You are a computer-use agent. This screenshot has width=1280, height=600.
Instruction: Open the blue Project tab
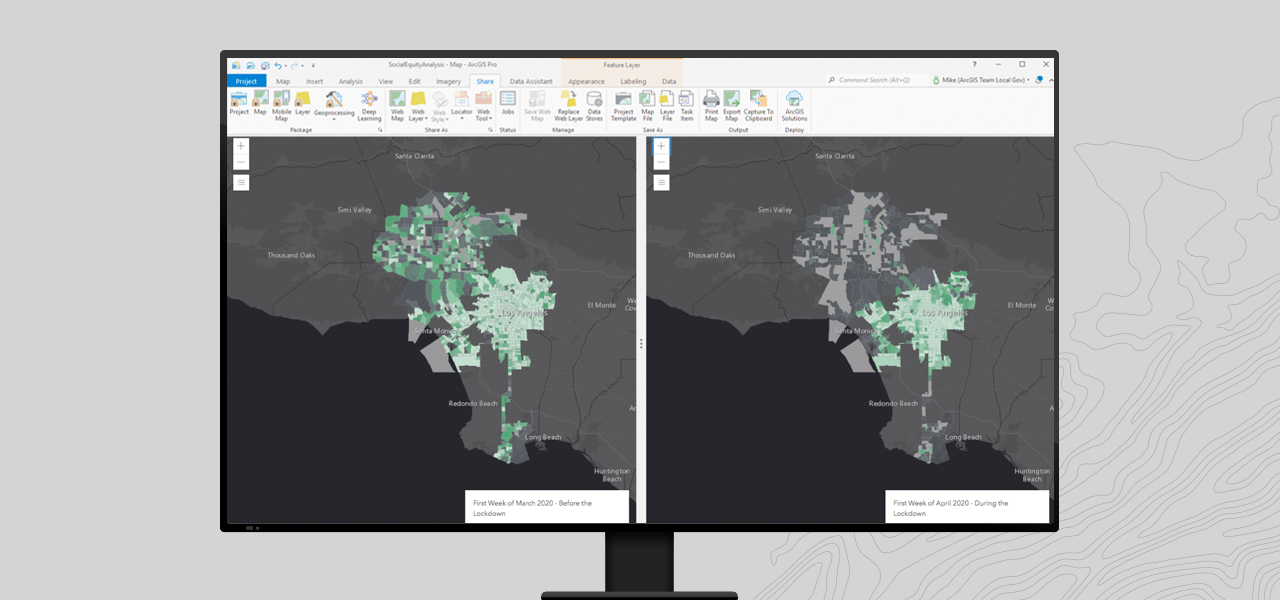click(246, 81)
